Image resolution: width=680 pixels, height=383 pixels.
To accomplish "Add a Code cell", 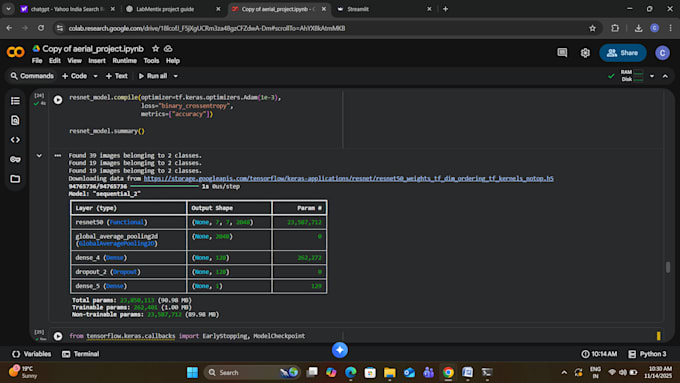I will tap(75, 76).
